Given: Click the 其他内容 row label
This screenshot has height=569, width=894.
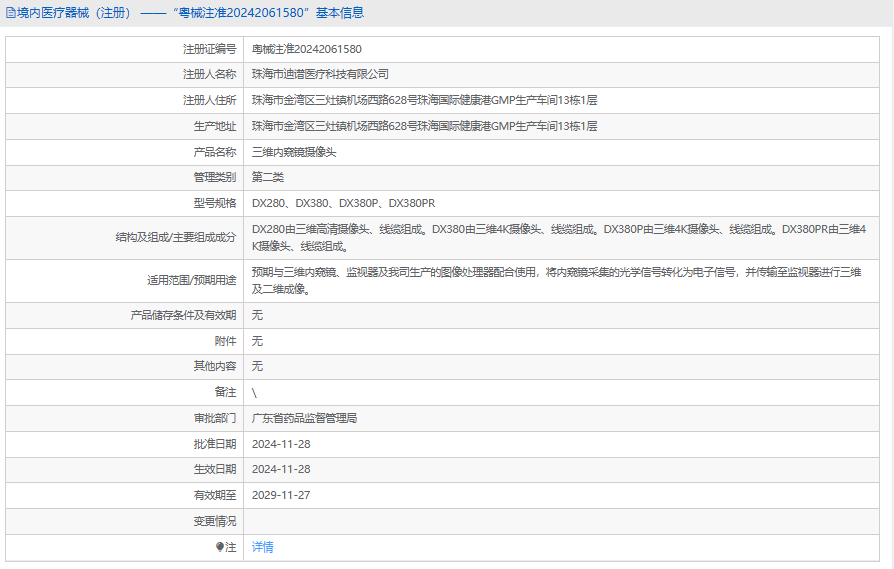Looking at the screenshot, I should [214, 366].
